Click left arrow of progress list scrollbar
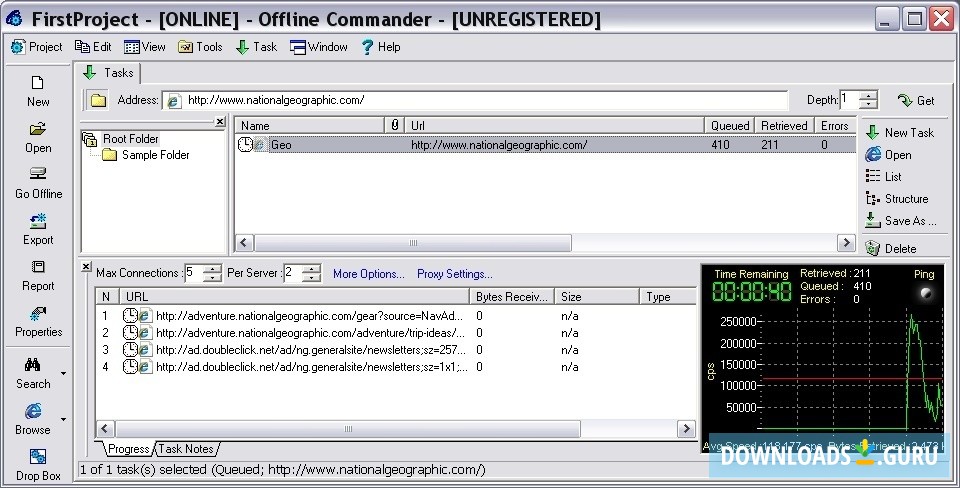Image resolution: width=960 pixels, height=488 pixels. [105, 429]
